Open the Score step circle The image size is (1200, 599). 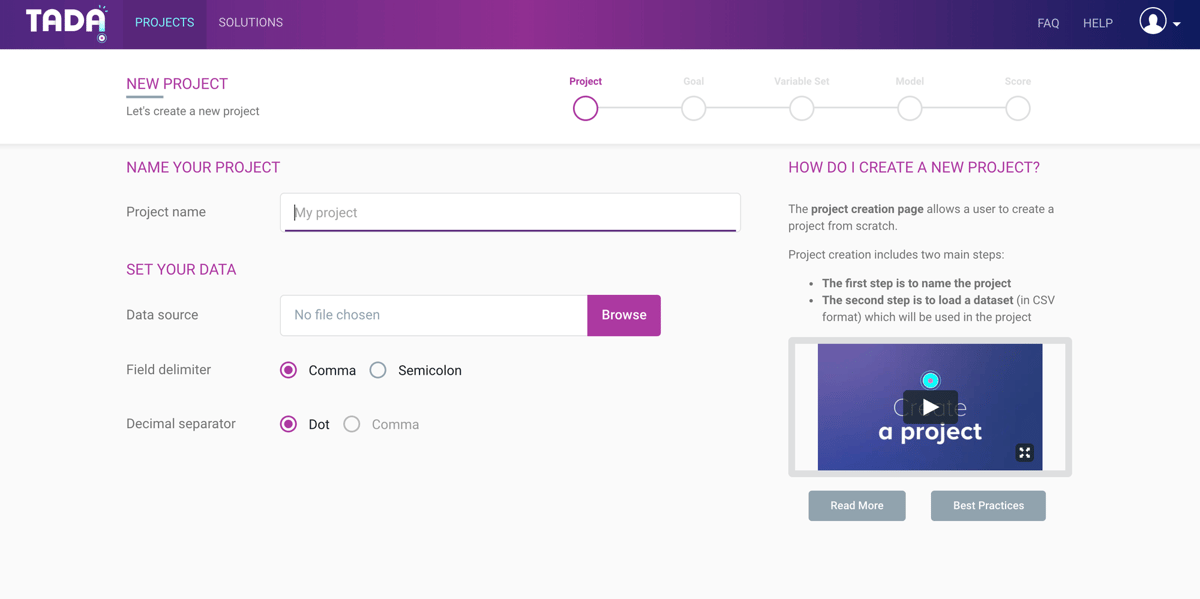tap(1018, 108)
